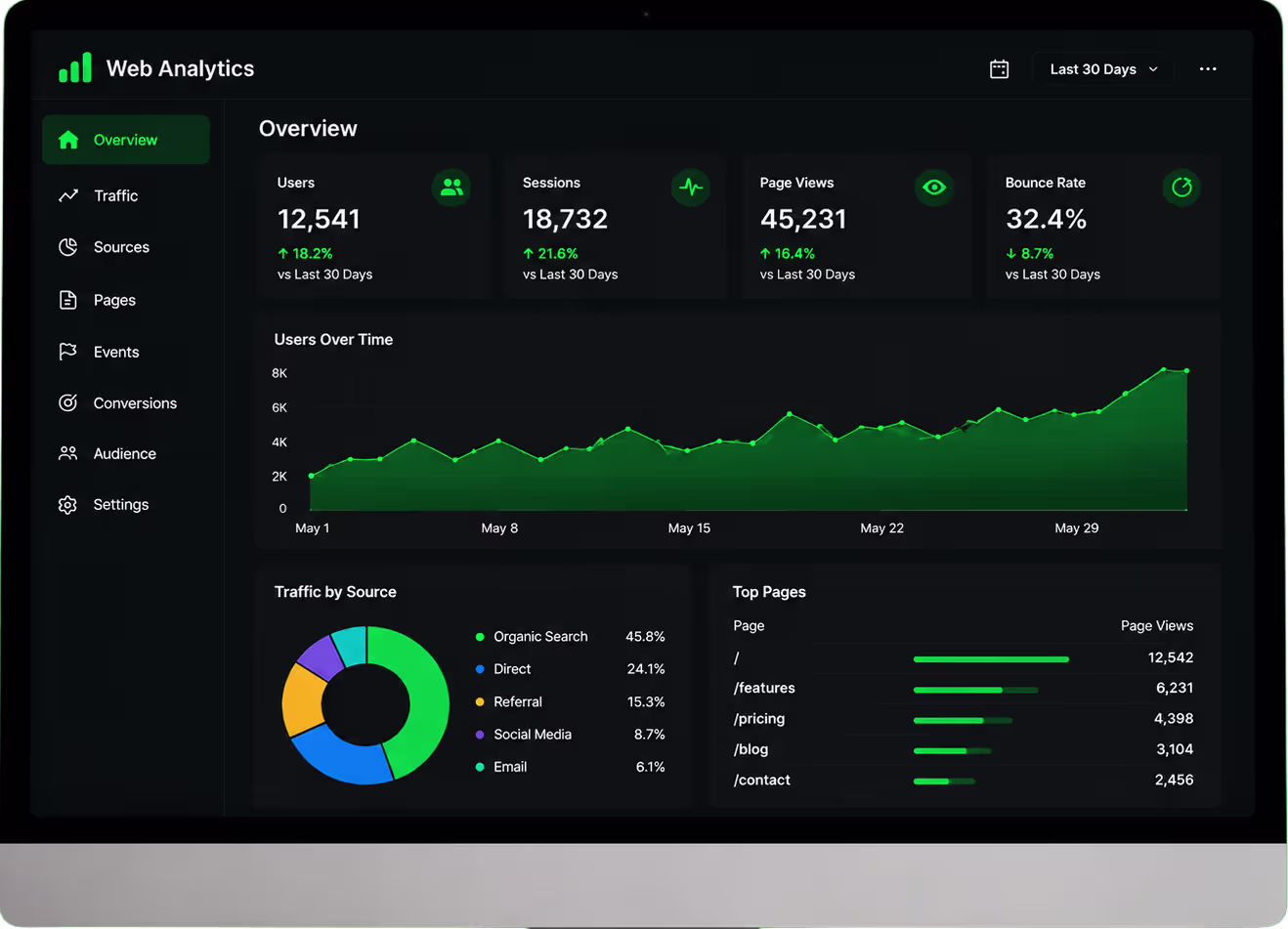This screenshot has height=929, width=1288.
Task: Click the 21.6% sessions change indicator
Action: (550, 253)
